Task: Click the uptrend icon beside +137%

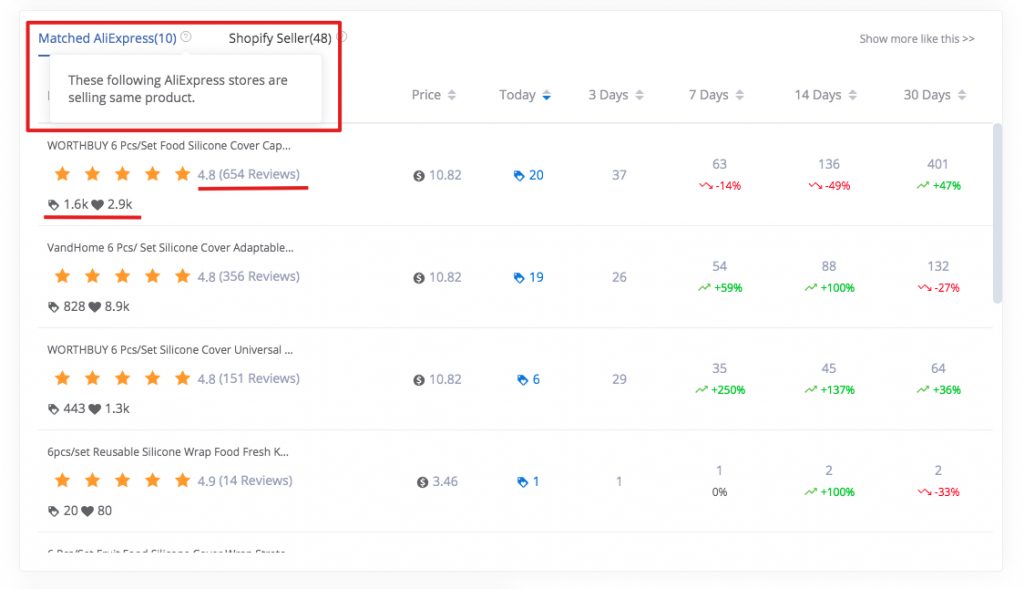Action: tap(810, 390)
